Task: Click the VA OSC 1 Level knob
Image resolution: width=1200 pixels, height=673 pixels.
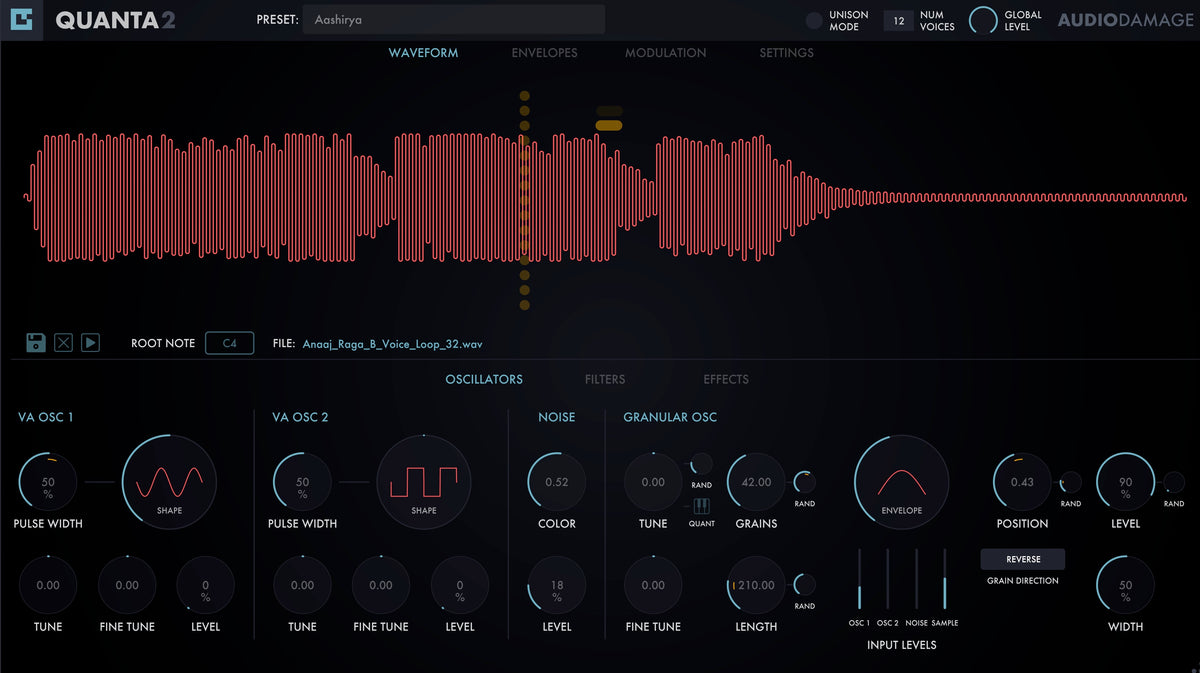Action: click(x=205, y=585)
